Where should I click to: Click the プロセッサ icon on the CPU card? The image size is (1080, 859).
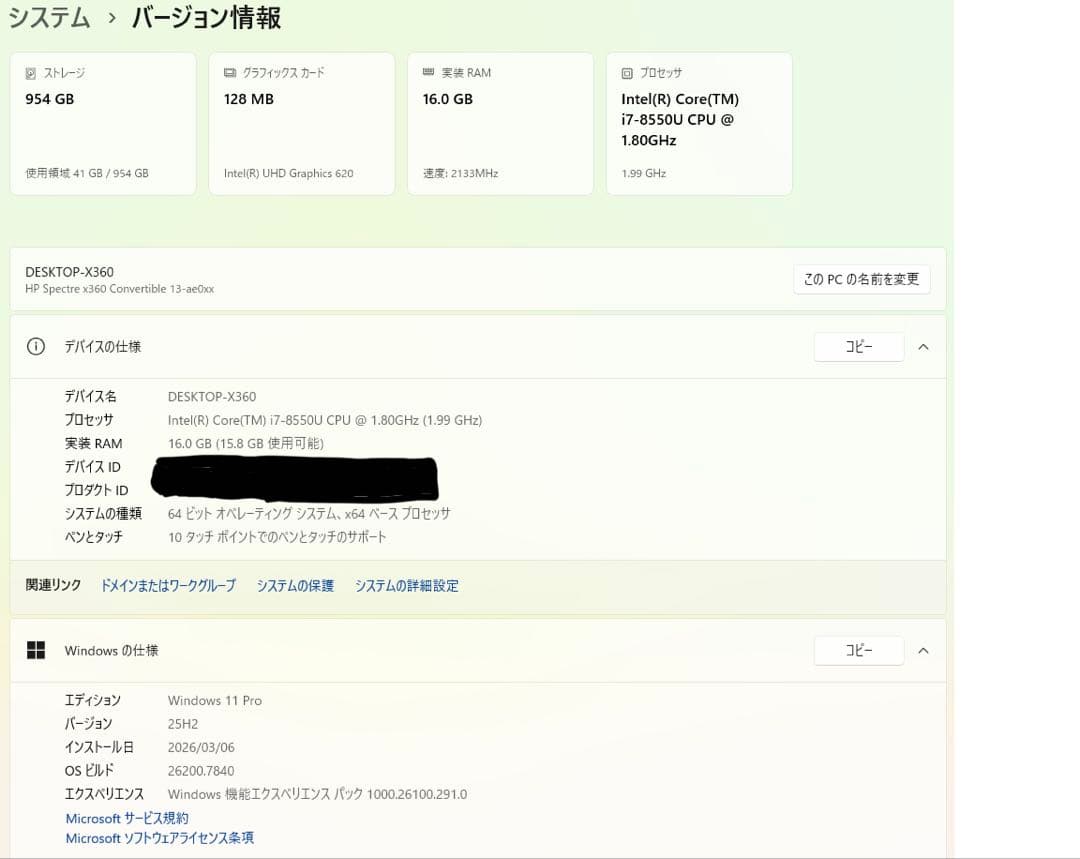tap(629, 72)
